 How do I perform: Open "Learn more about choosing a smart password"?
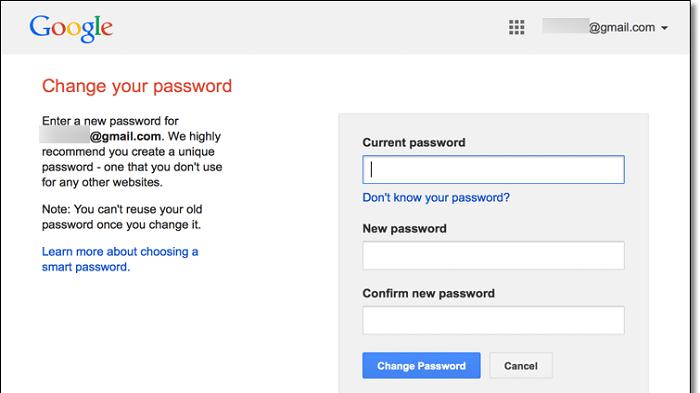[x=120, y=259]
